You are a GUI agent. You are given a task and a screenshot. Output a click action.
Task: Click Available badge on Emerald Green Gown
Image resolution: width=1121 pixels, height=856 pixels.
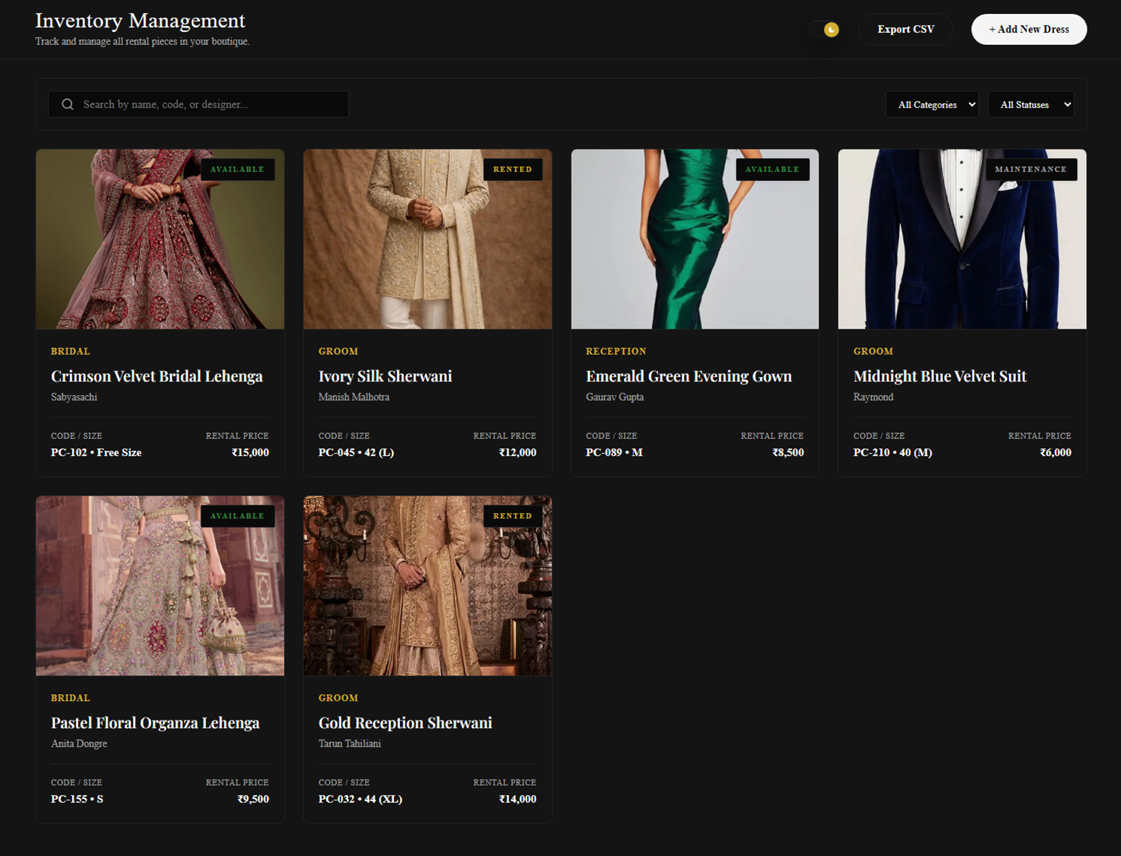[772, 169]
